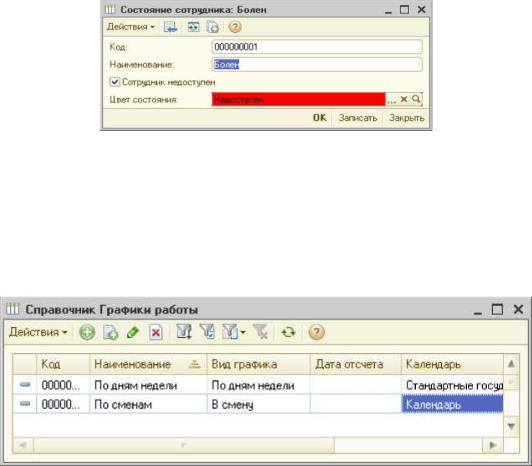Screen dimensions: 532x466
Task: Click the vertical scrollbar up arrow
Action: (511, 364)
